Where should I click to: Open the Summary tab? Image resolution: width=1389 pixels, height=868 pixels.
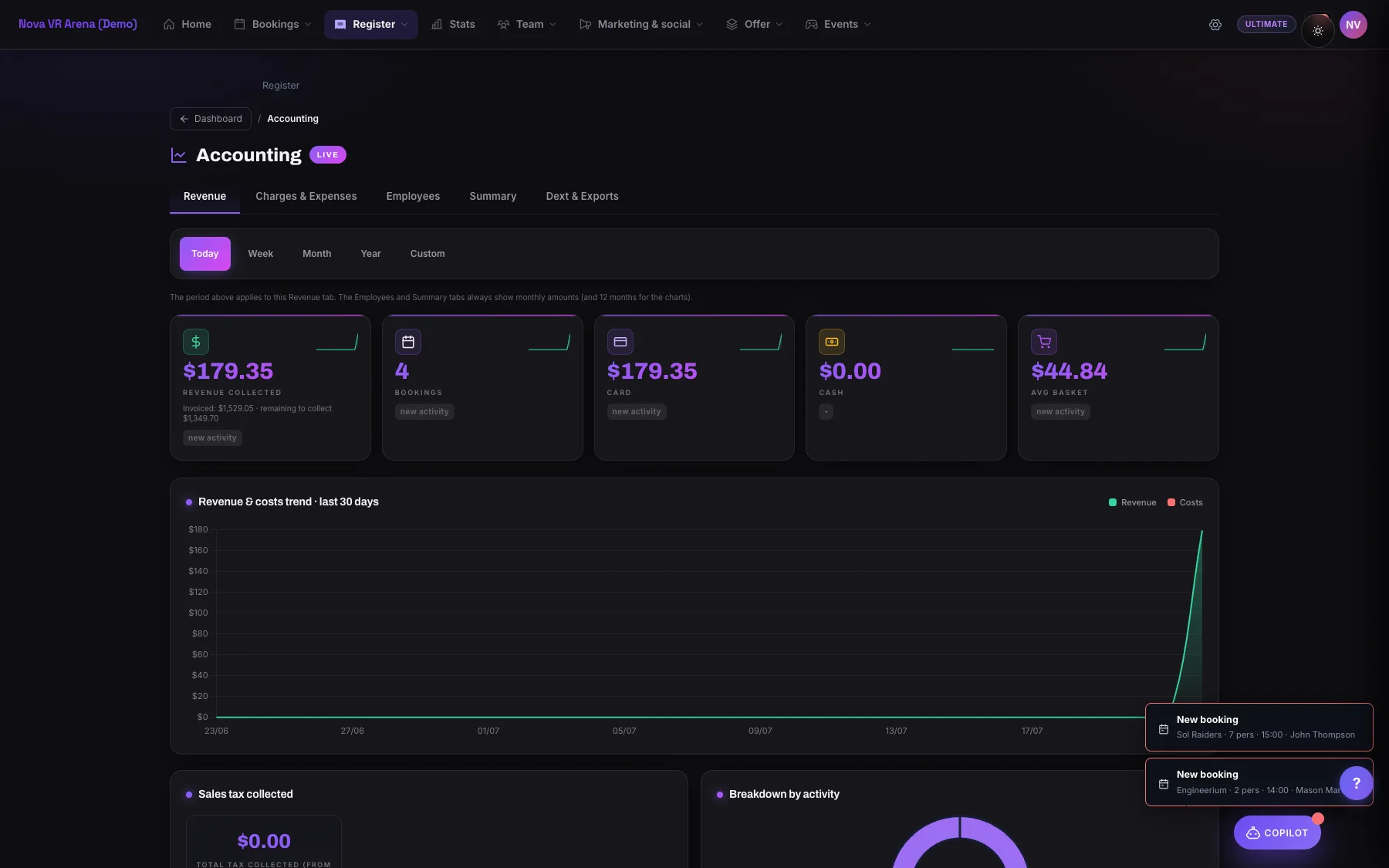point(493,197)
